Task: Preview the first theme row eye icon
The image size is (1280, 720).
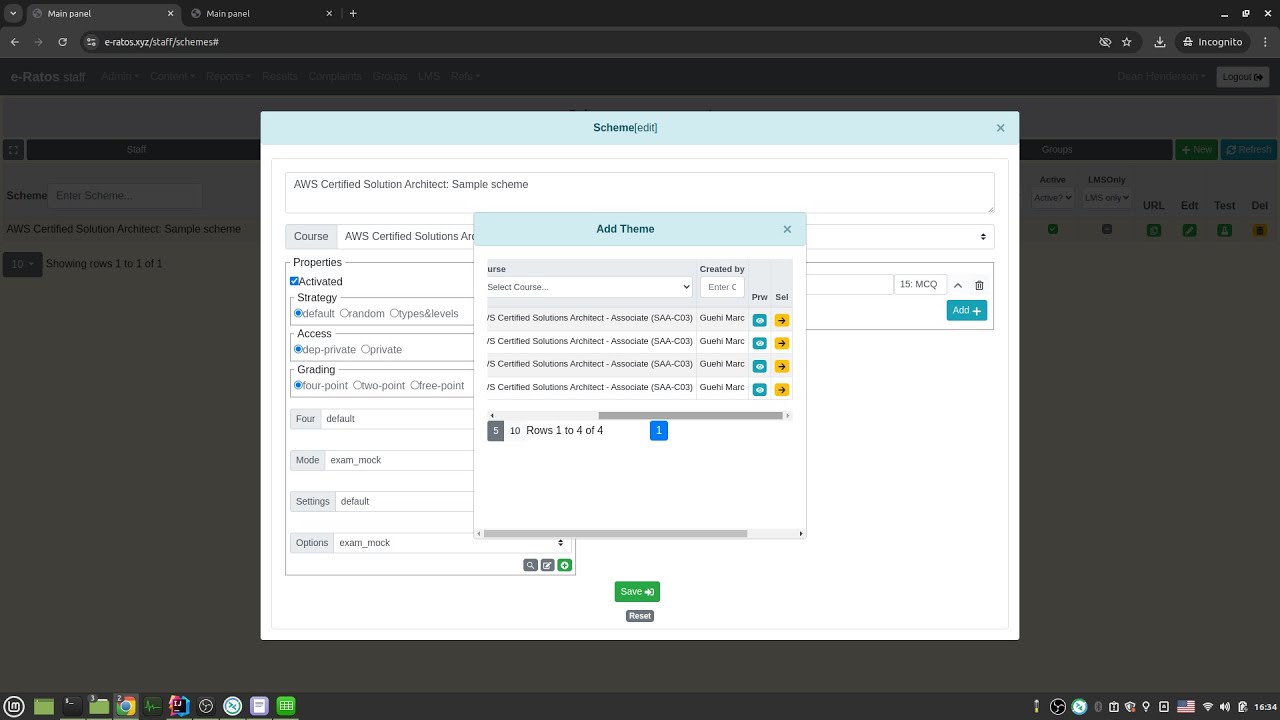Action: (x=759, y=321)
